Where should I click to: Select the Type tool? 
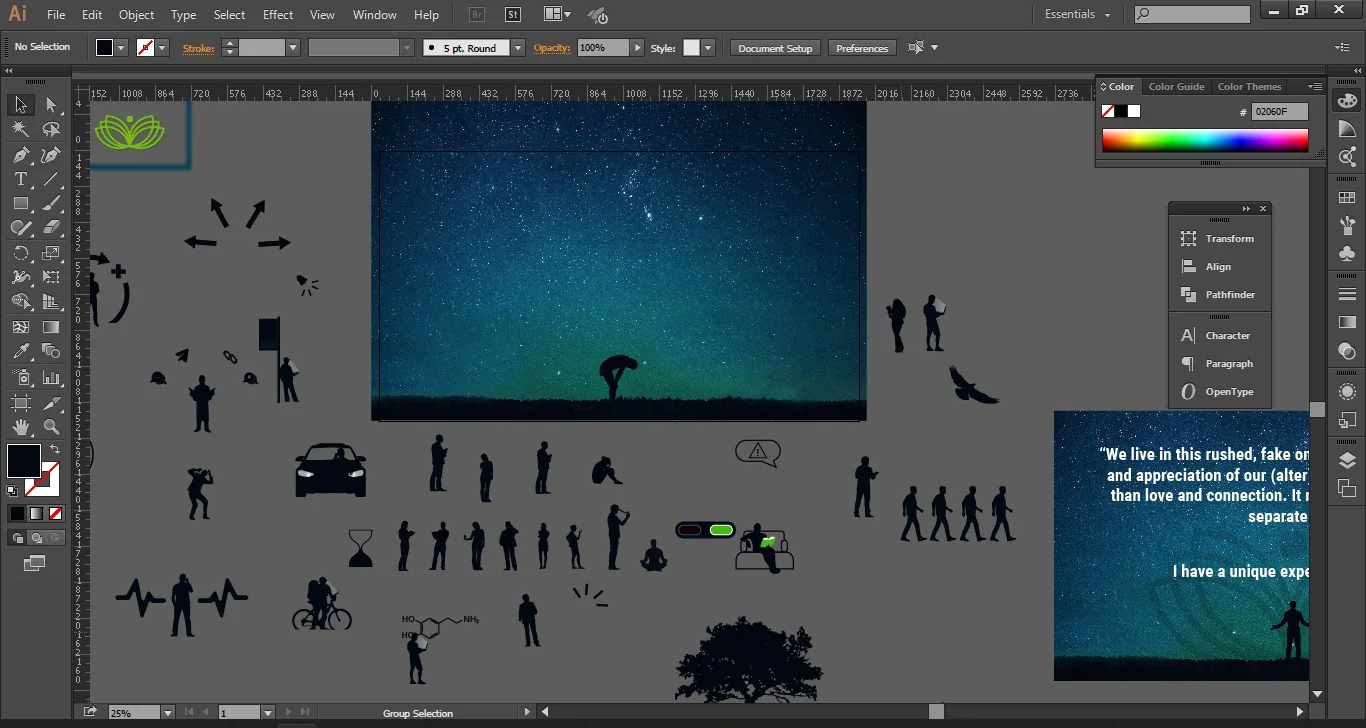[20, 179]
